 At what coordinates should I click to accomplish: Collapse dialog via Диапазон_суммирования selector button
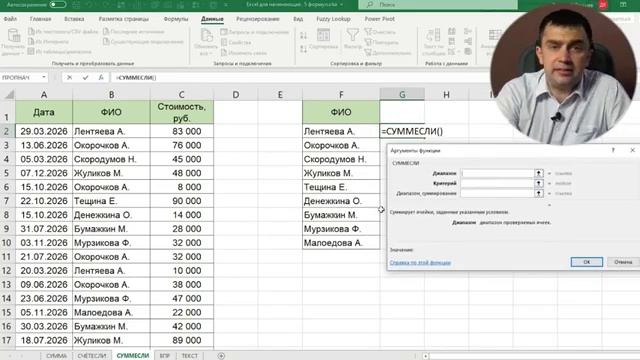pyautogui.click(x=539, y=193)
